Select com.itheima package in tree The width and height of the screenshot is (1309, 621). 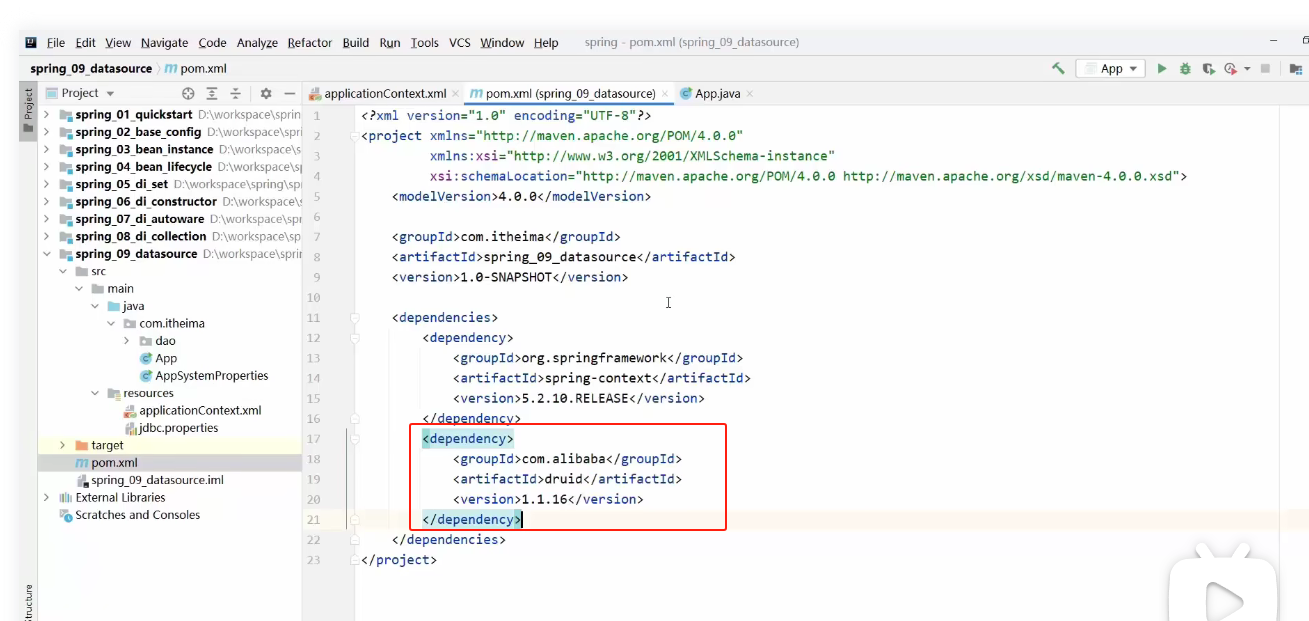pyautogui.click(x=171, y=324)
